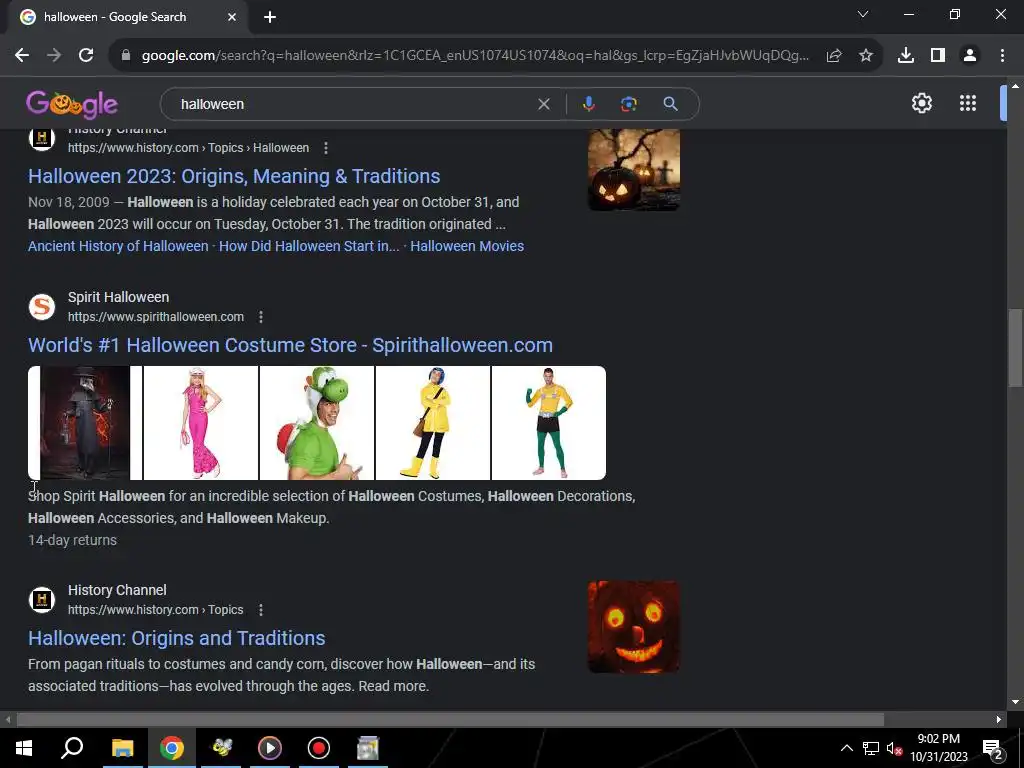Image resolution: width=1024 pixels, height=768 pixels.
Task: Click the scrollbar down arrow
Action: (1015, 703)
